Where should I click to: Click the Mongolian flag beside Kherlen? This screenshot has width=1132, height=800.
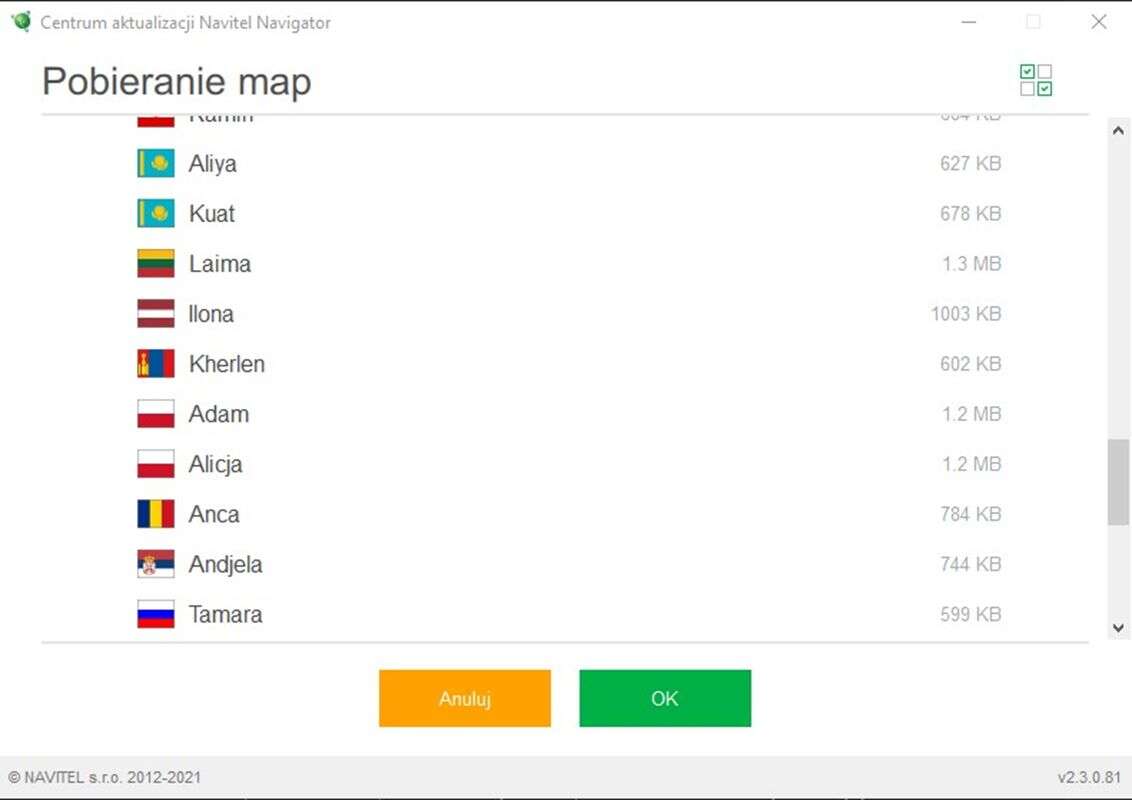coord(155,364)
